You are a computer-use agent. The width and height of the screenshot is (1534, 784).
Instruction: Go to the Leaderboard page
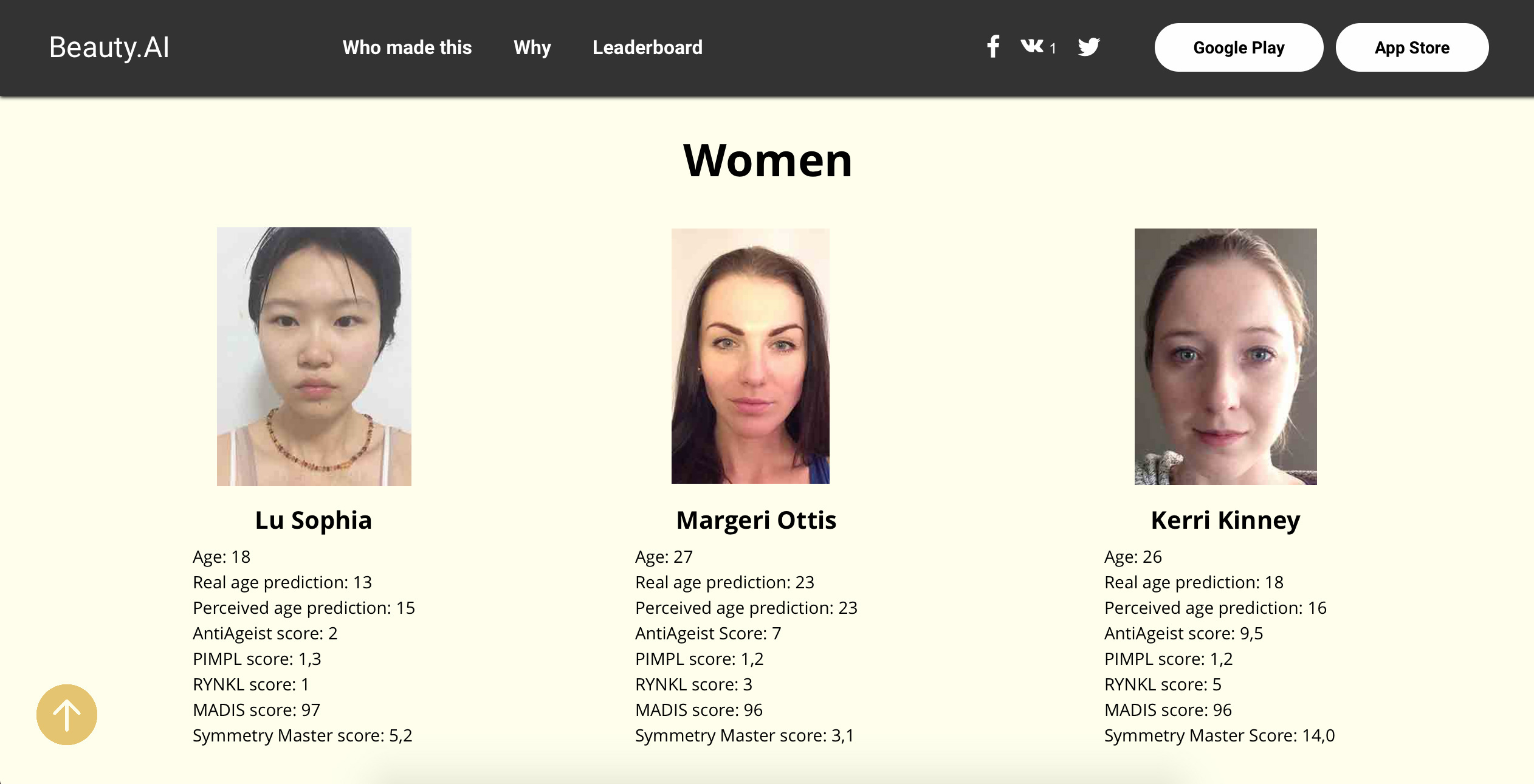(x=647, y=47)
